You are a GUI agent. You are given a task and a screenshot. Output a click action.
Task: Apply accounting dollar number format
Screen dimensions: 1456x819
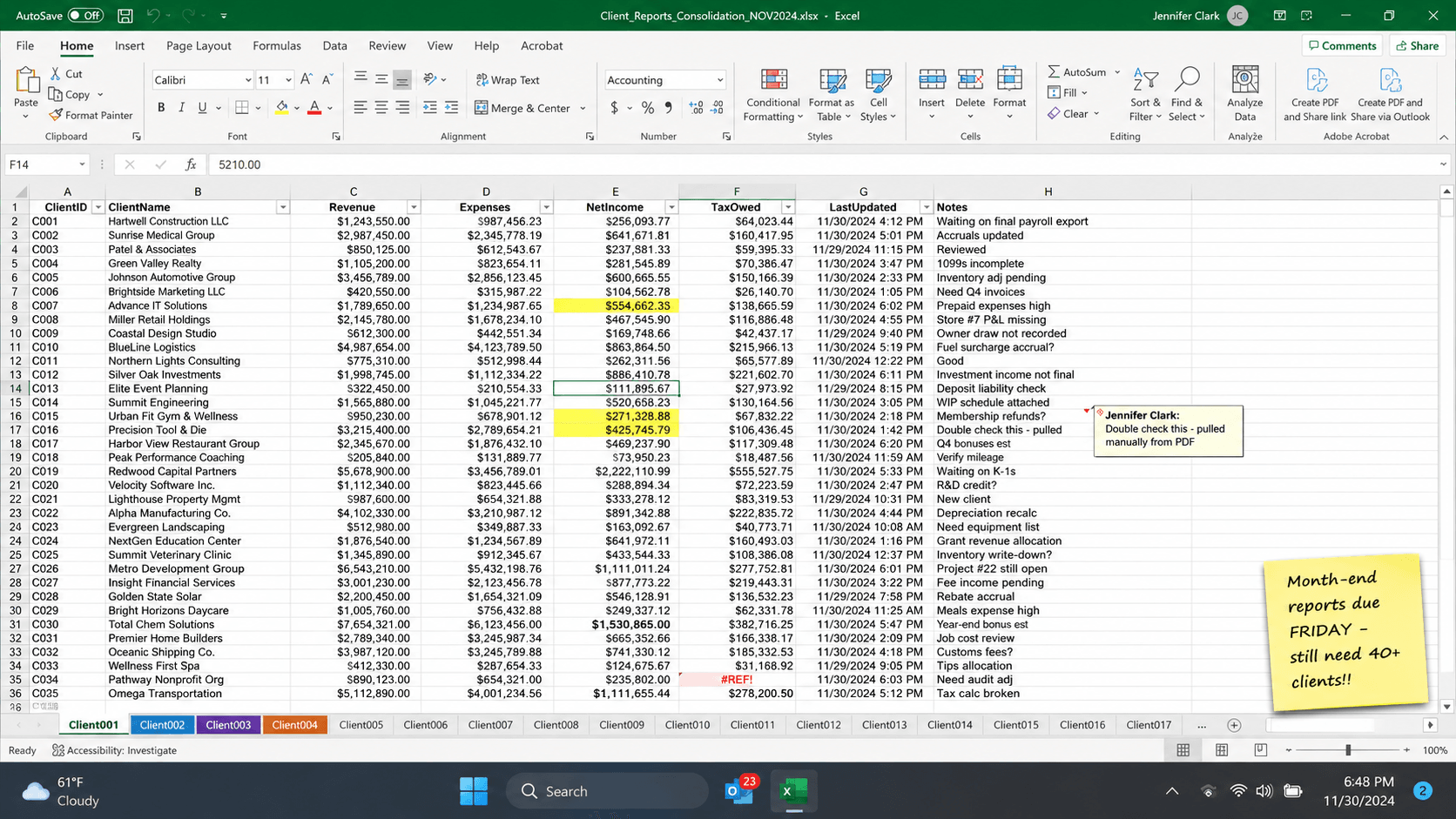615,108
